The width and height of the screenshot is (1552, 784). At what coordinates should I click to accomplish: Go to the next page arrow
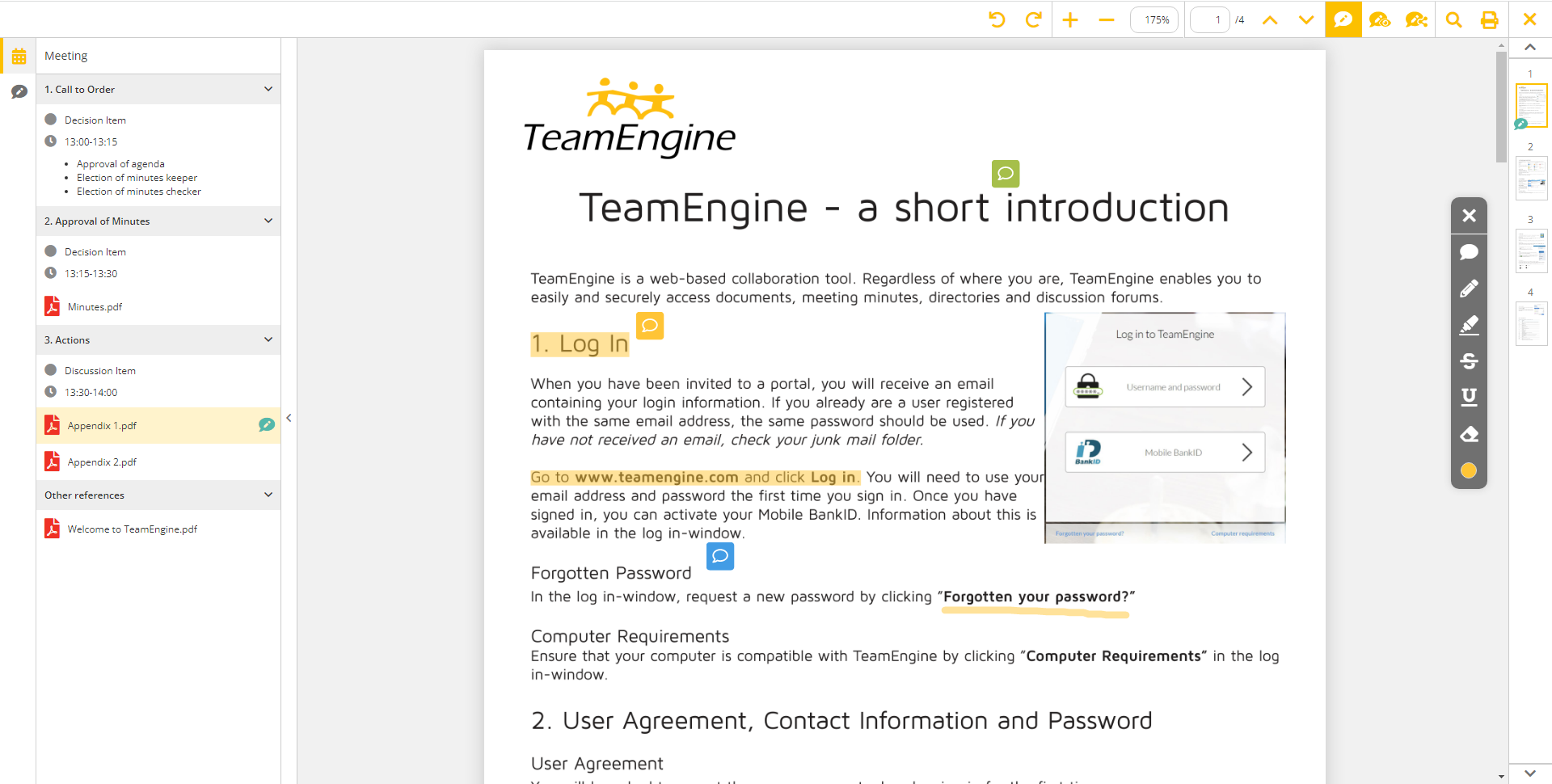point(1306,19)
